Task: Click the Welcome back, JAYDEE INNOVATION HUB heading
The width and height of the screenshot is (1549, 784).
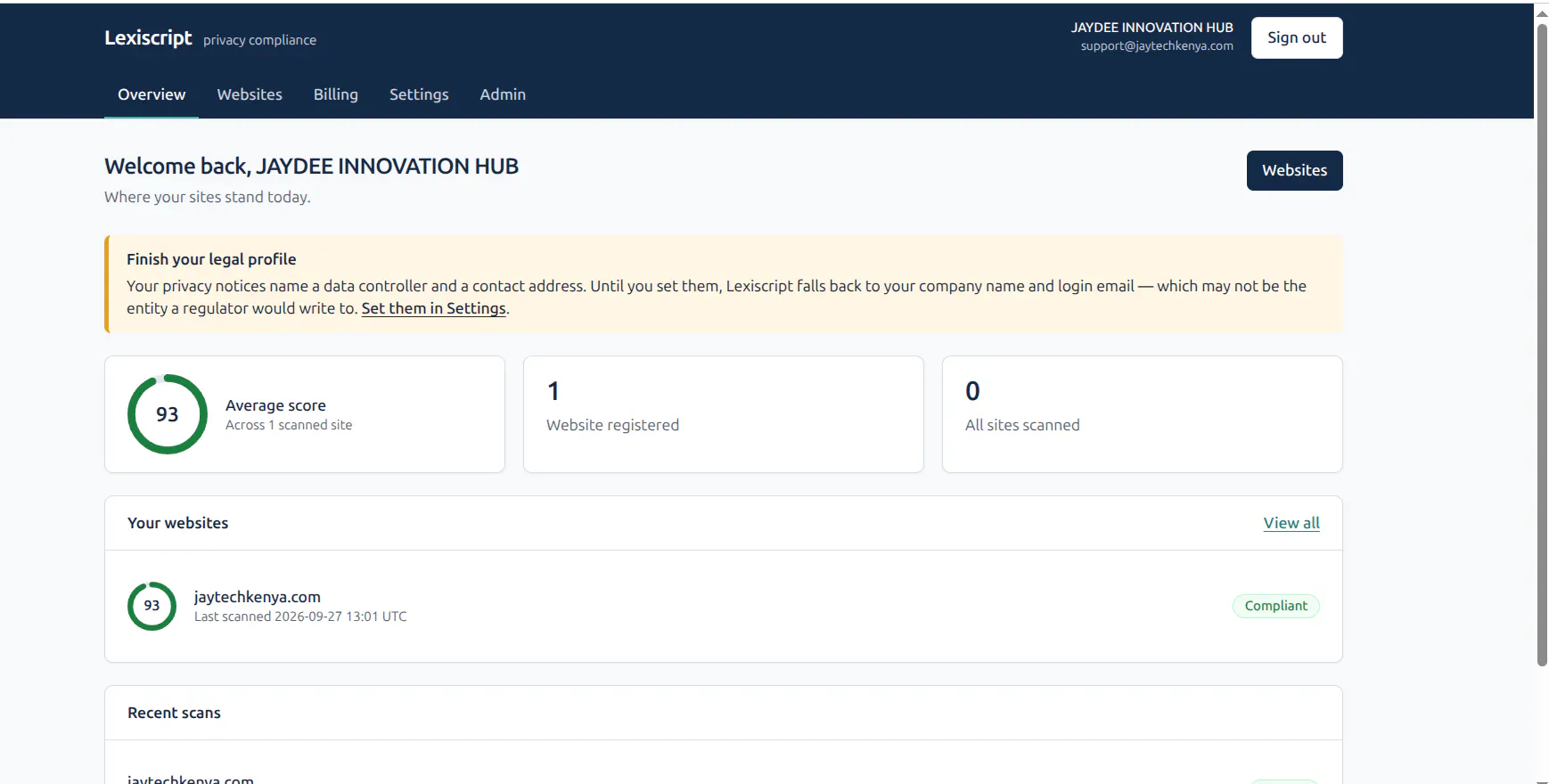Action: point(311,167)
